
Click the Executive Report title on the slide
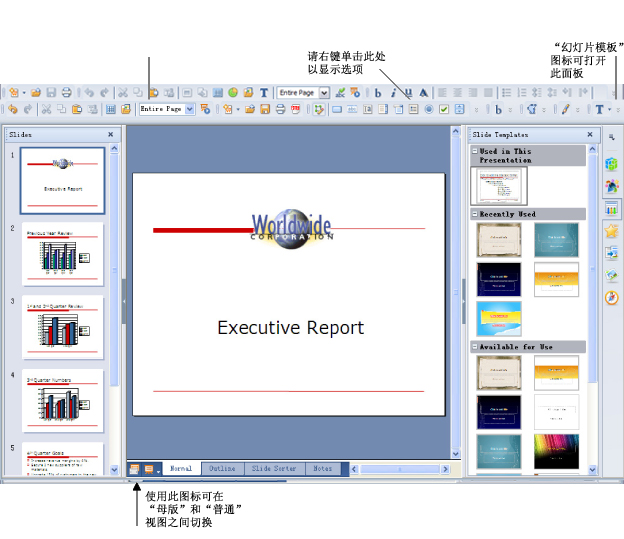tap(291, 328)
